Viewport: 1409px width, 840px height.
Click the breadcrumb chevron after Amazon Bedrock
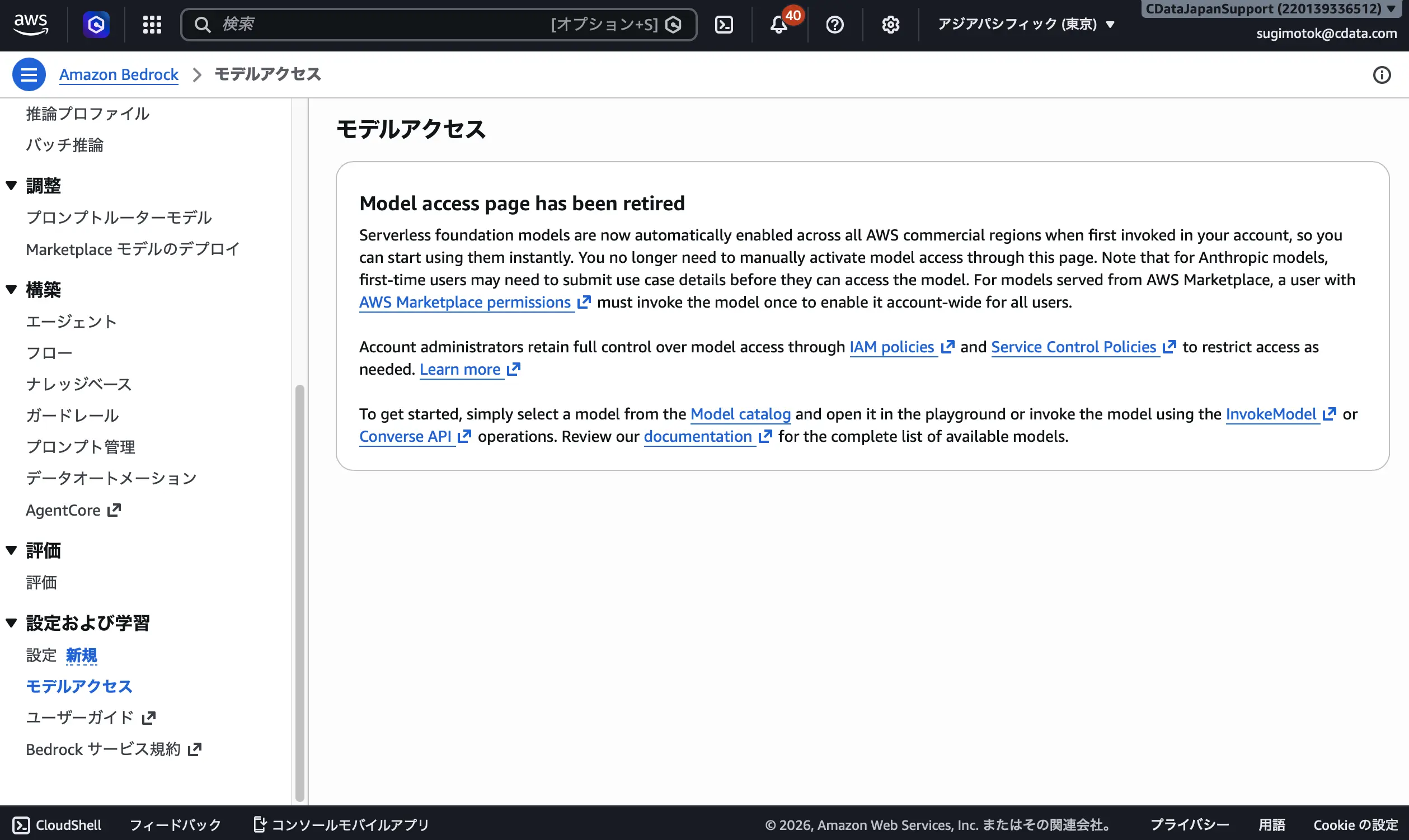click(196, 75)
